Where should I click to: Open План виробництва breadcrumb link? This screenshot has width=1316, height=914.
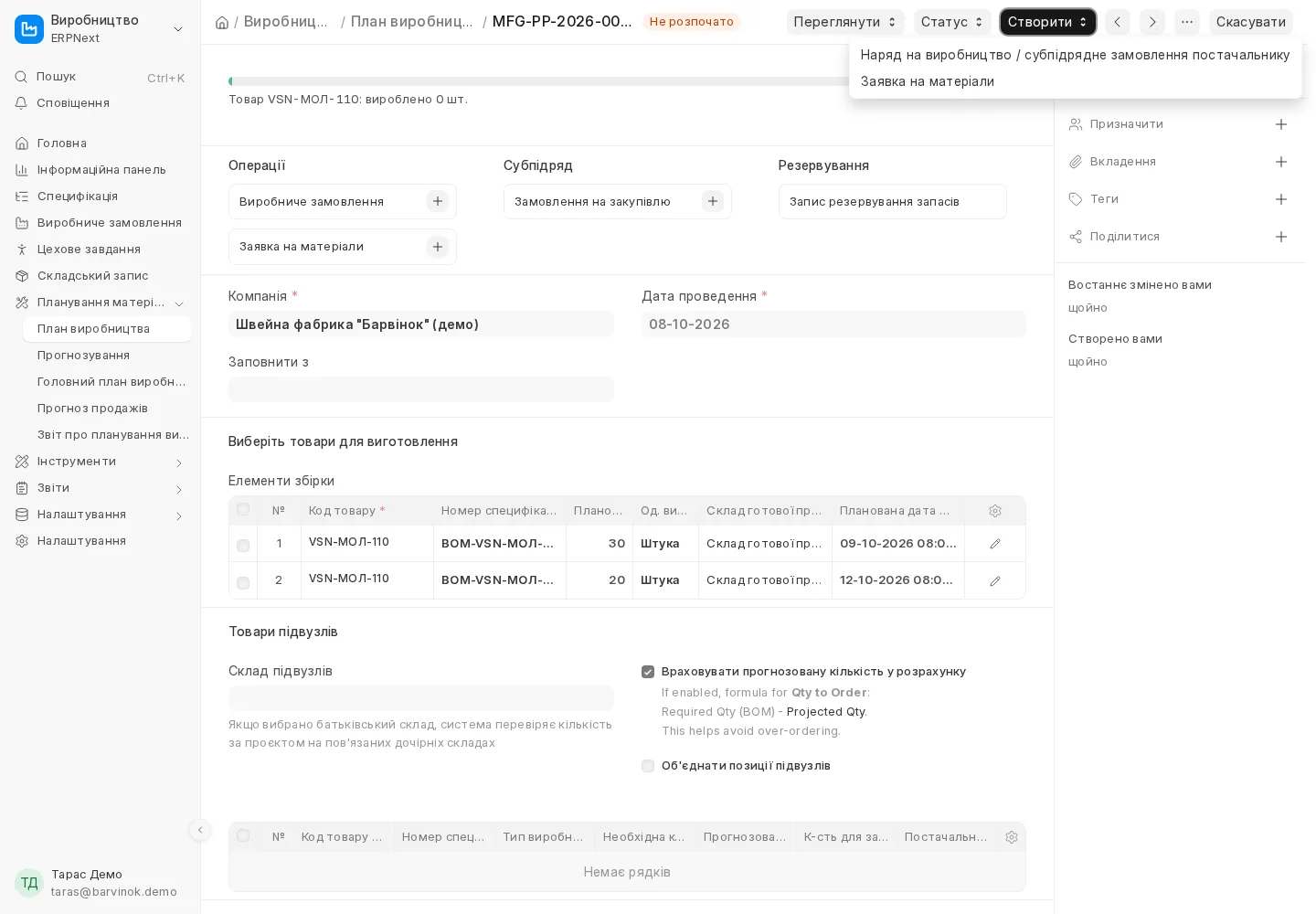412,22
